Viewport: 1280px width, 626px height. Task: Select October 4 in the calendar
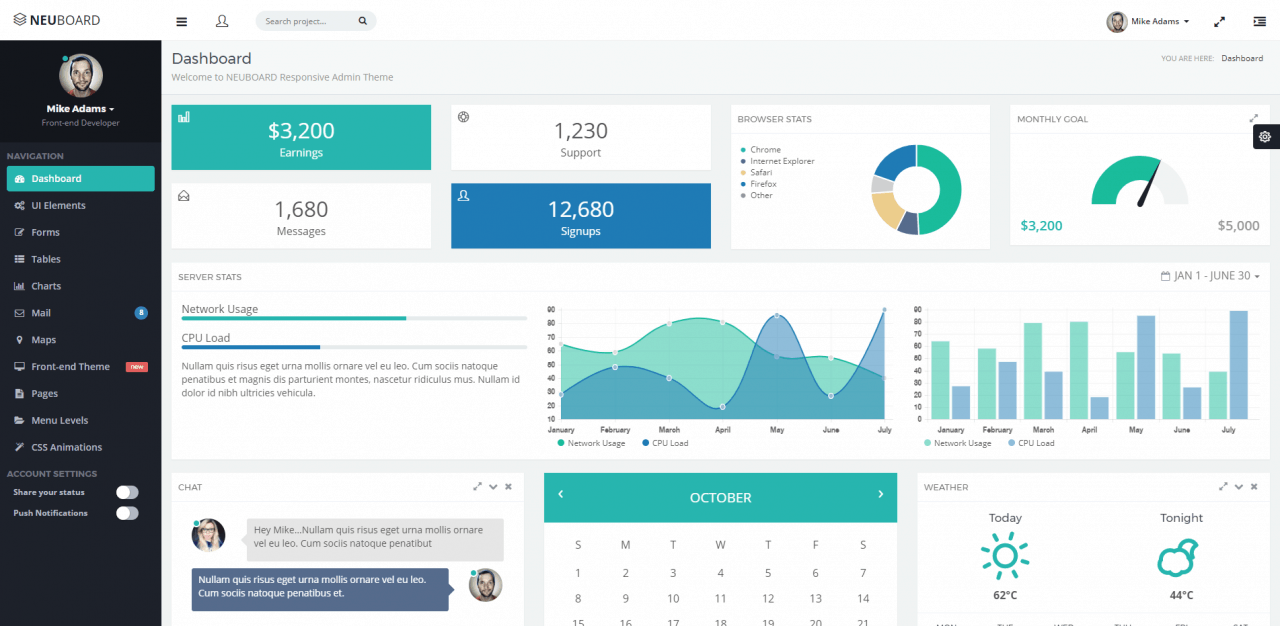pos(720,573)
